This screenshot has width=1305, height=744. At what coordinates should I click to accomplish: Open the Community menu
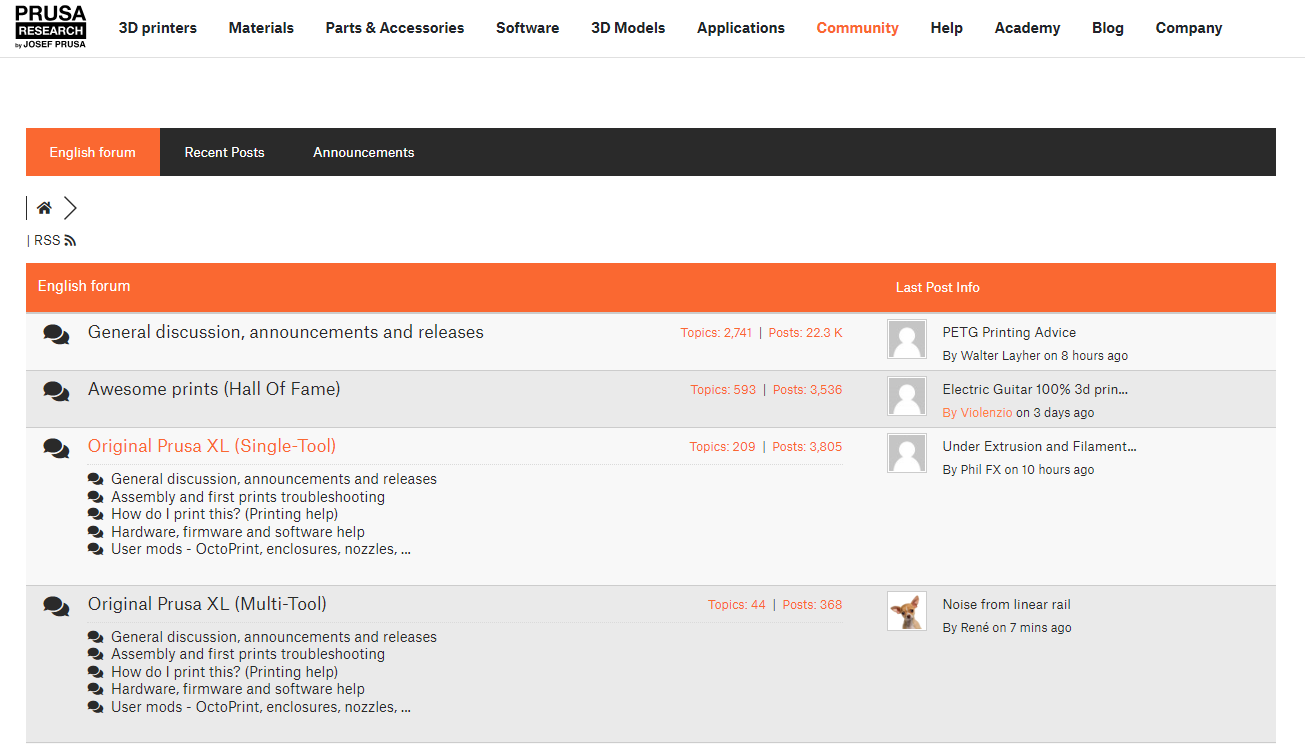858,28
